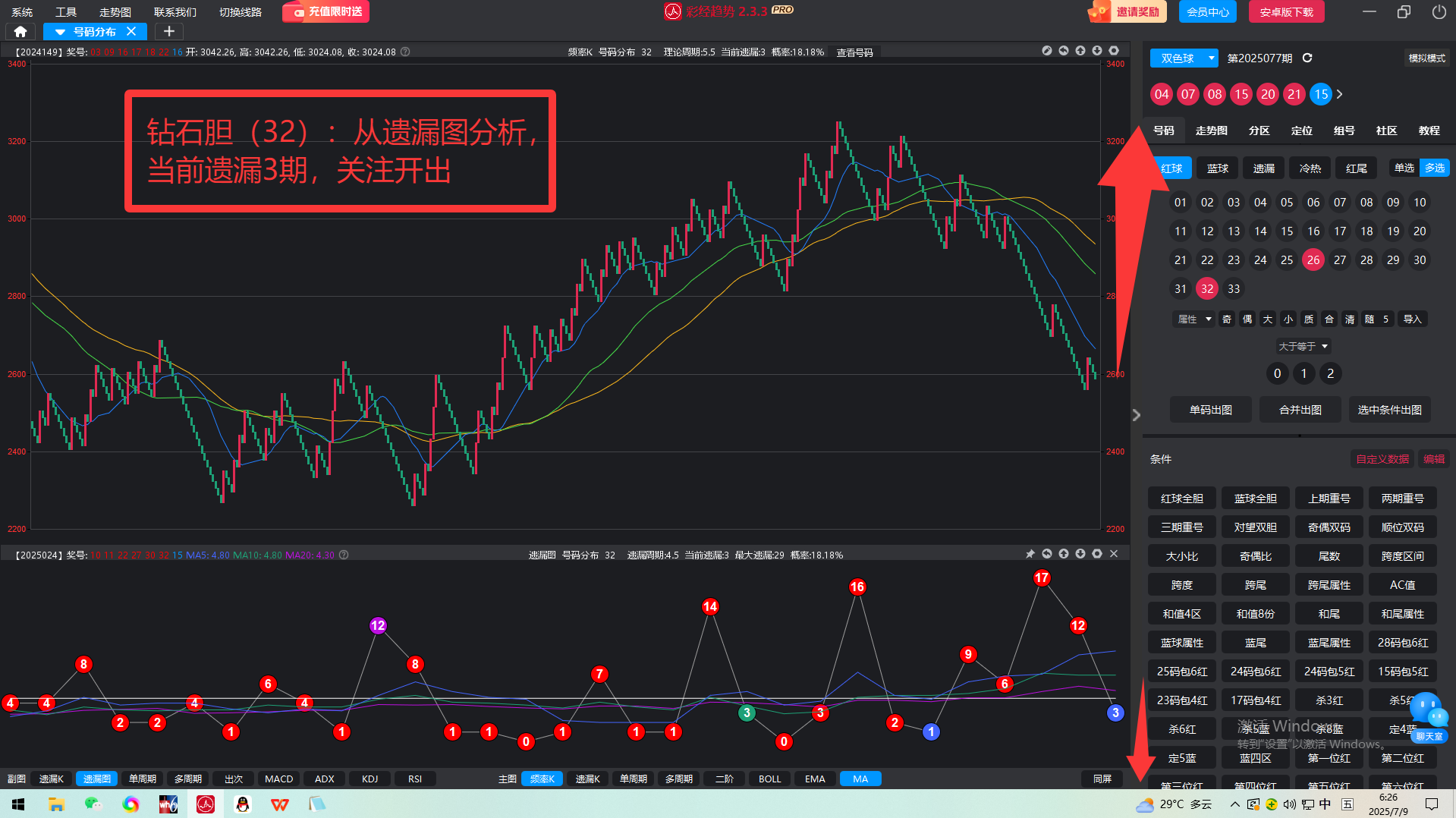Image resolution: width=1456 pixels, height=818 pixels.
Task: Toggle the 质 prime filter
Action: (x=1309, y=319)
